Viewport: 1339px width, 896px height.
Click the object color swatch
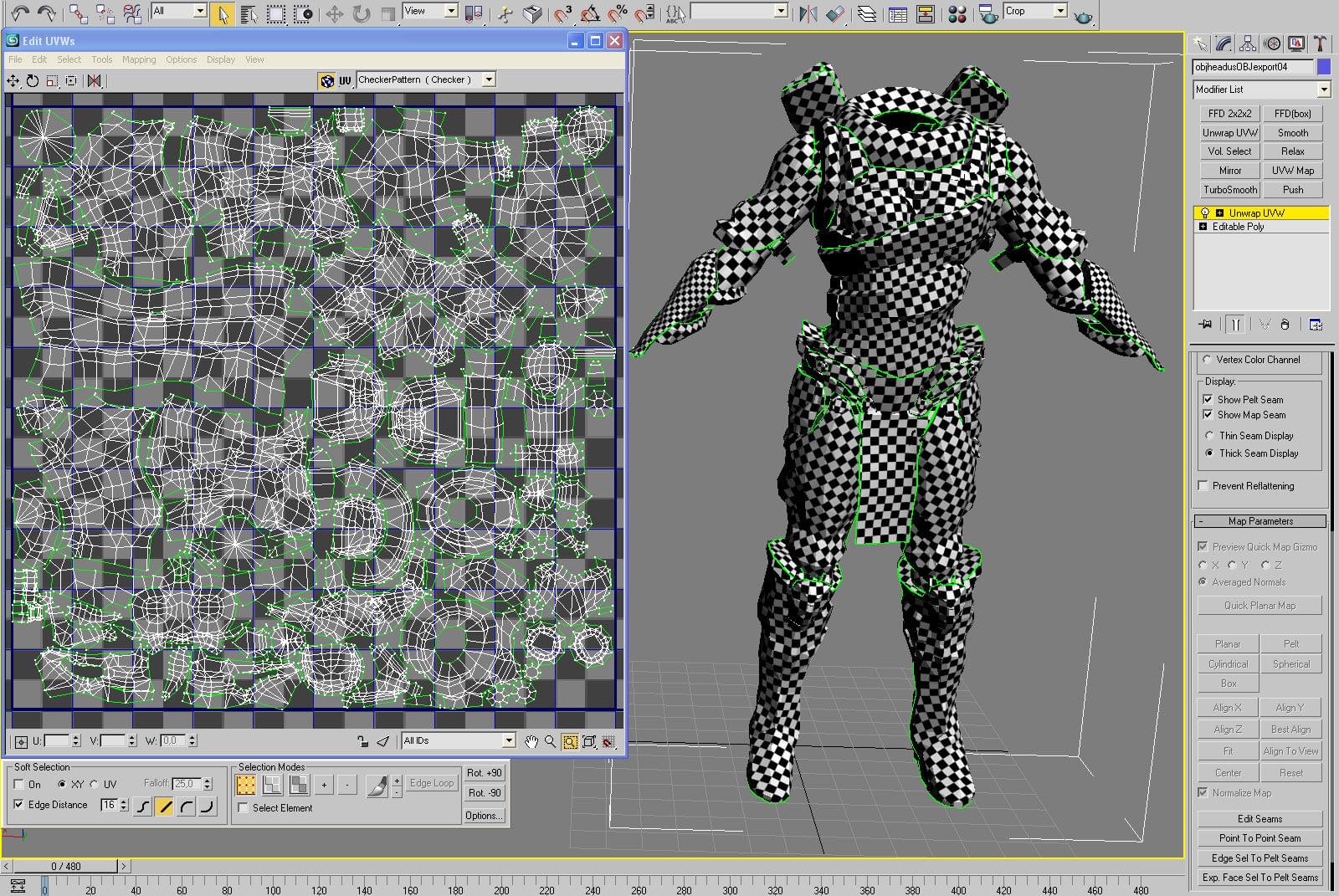[1324, 67]
